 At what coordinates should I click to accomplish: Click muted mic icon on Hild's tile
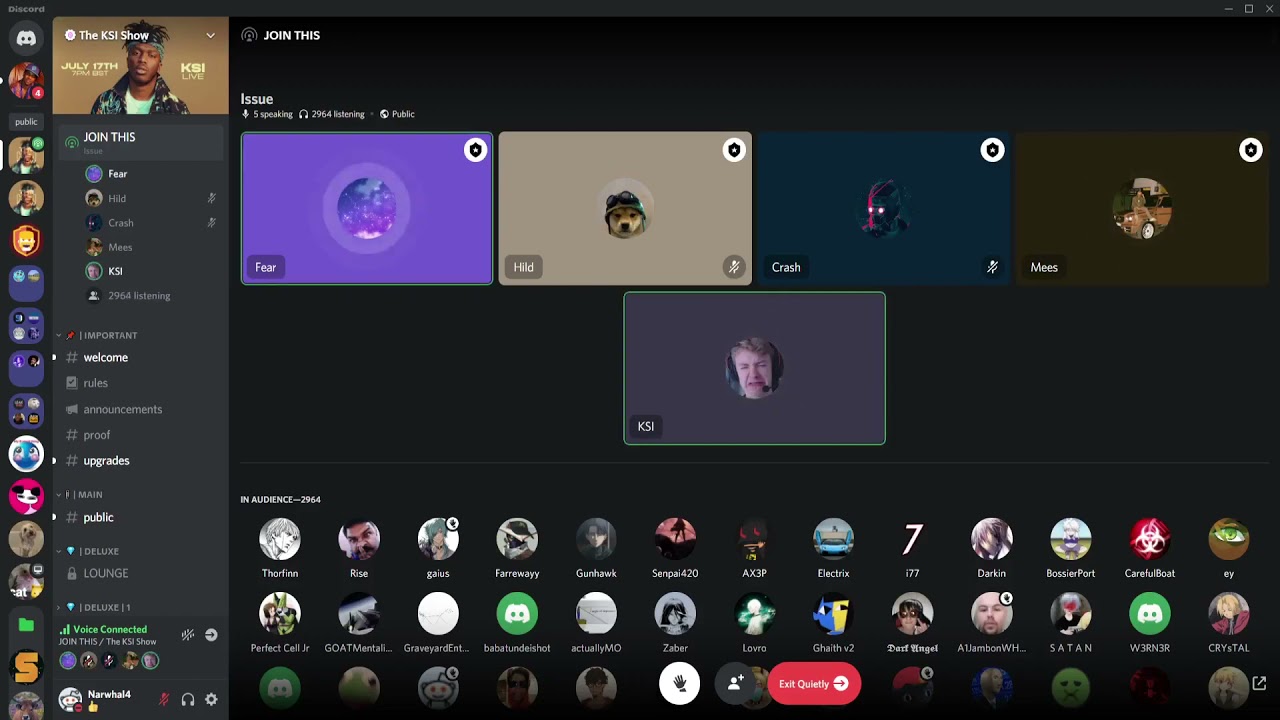734,267
